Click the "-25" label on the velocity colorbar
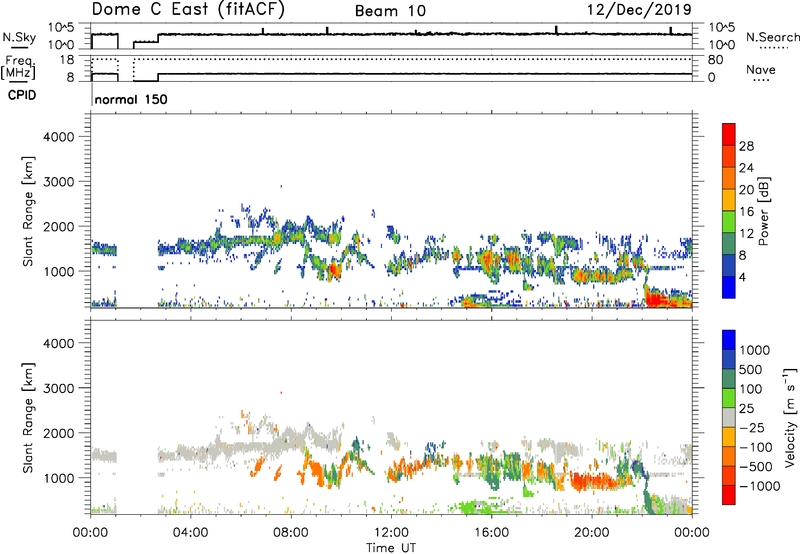This screenshot has height=554, width=800. [x=751, y=428]
